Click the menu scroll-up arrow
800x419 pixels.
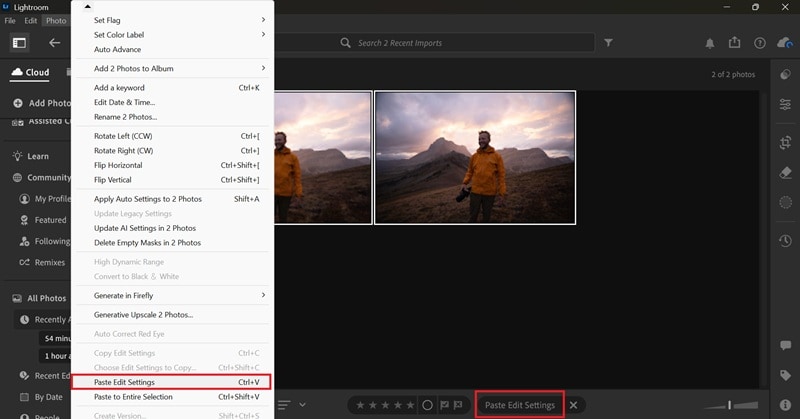[x=87, y=7]
